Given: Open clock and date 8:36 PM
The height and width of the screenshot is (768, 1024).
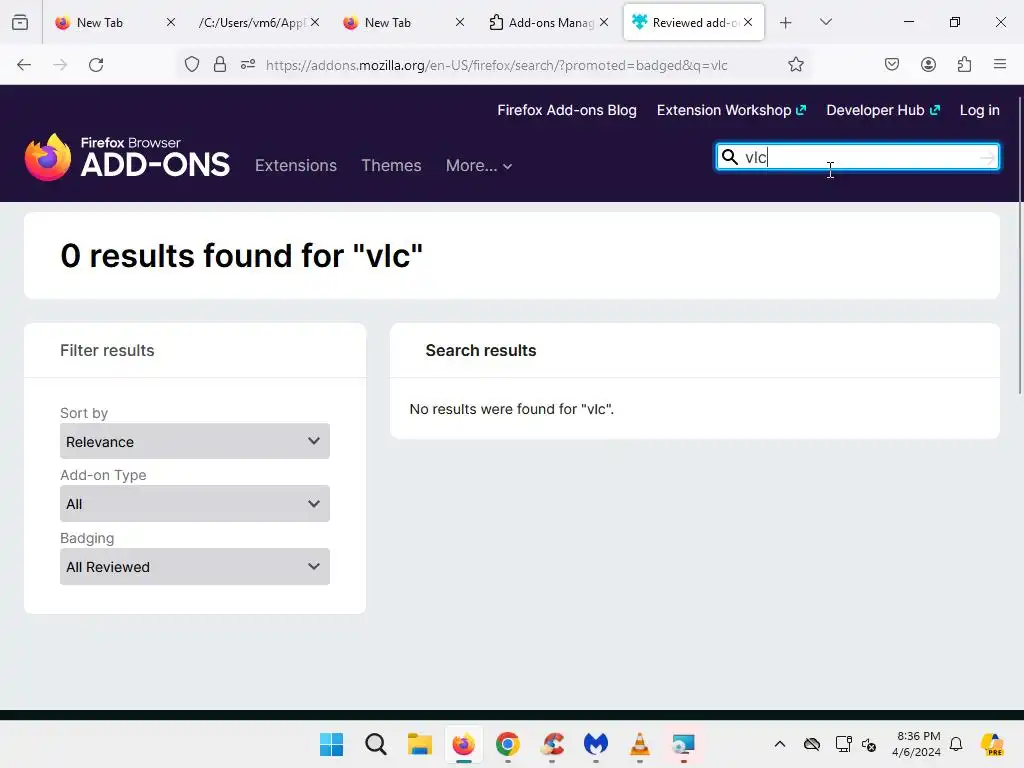Looking at the screenshot, I should (x=917, y=744).
